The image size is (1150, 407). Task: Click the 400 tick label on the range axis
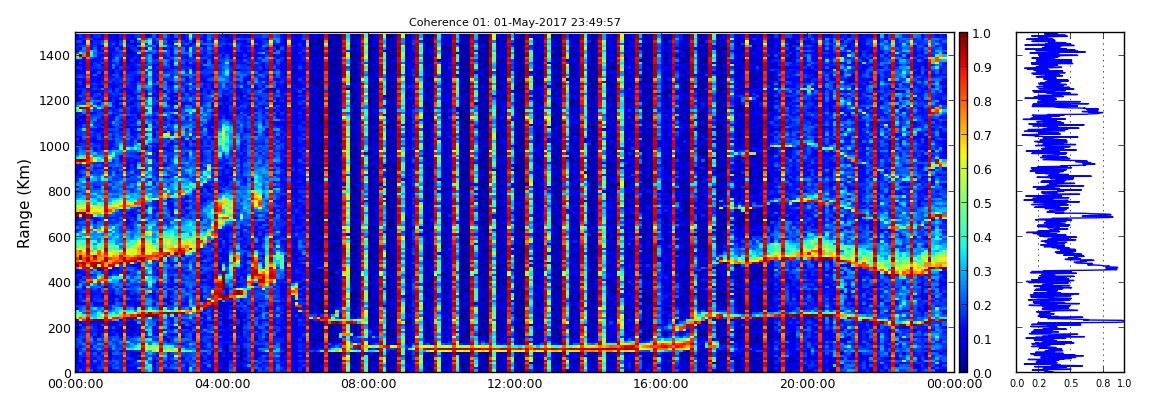tap(59, 282)
